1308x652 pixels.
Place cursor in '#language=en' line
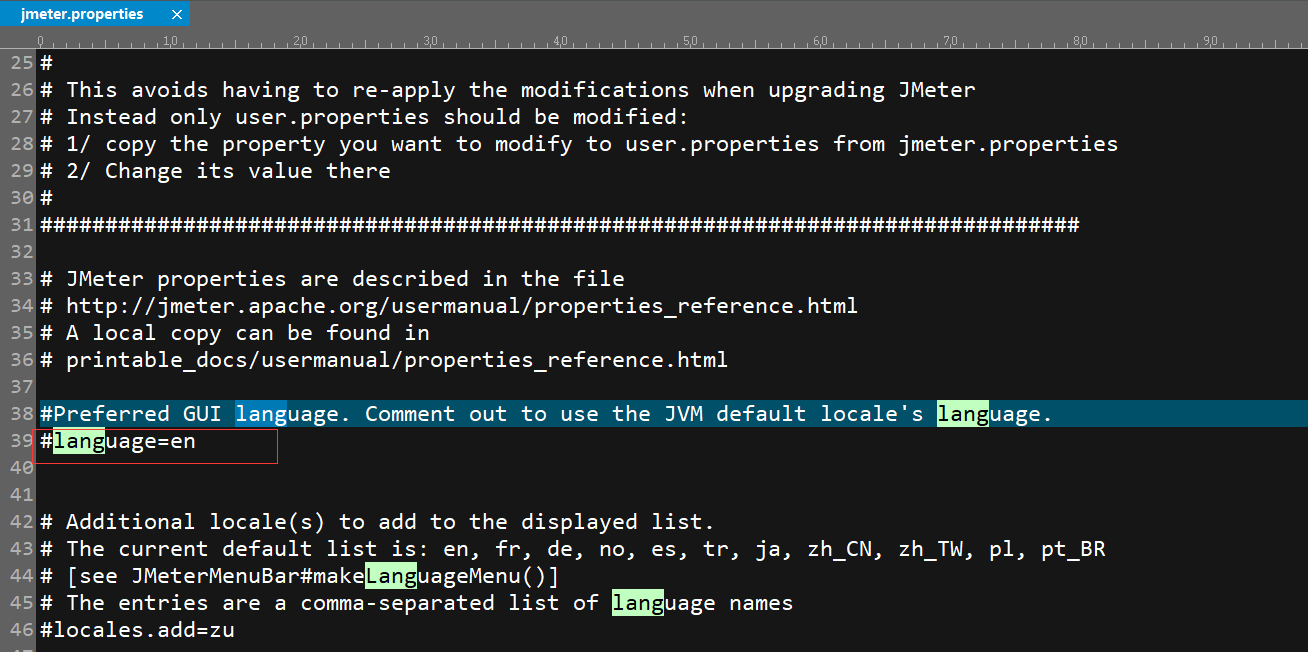click(x=118, y=441)
